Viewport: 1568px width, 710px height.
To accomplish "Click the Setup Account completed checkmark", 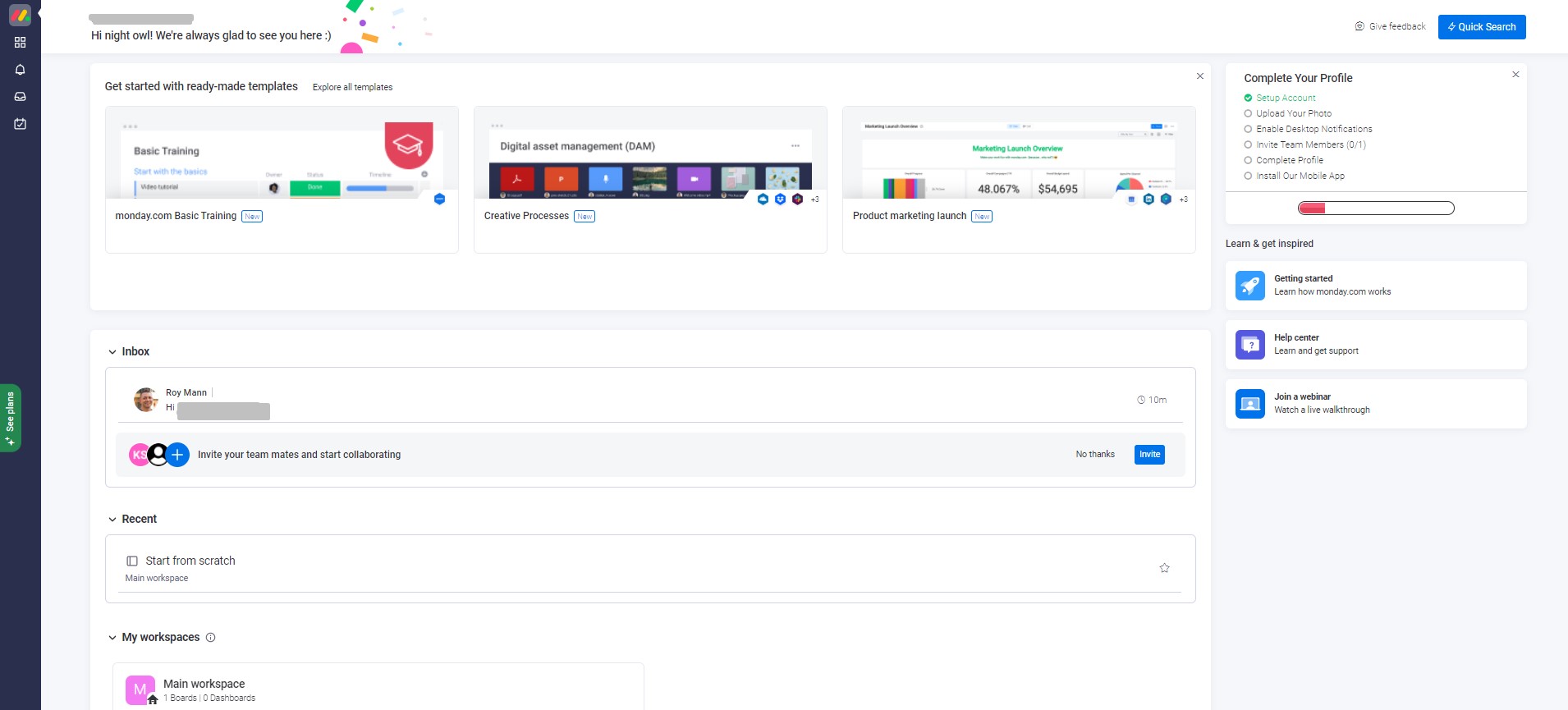I will pos(1248,98).
